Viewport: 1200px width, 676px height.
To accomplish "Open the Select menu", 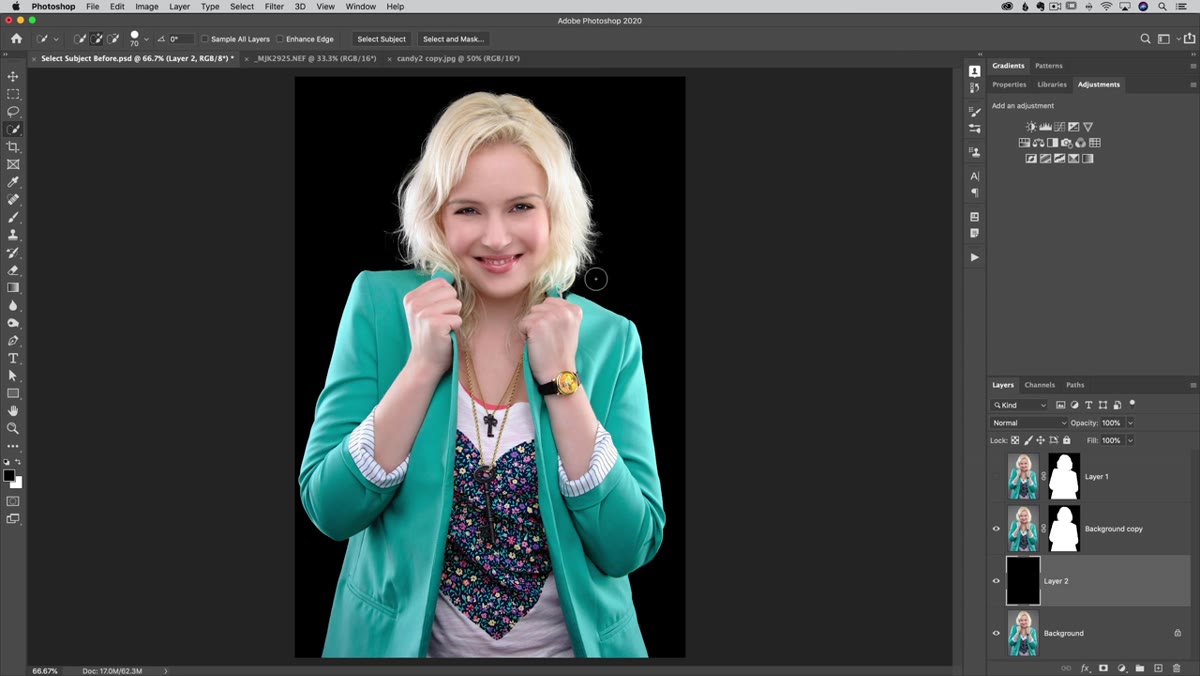I will 242,6.
